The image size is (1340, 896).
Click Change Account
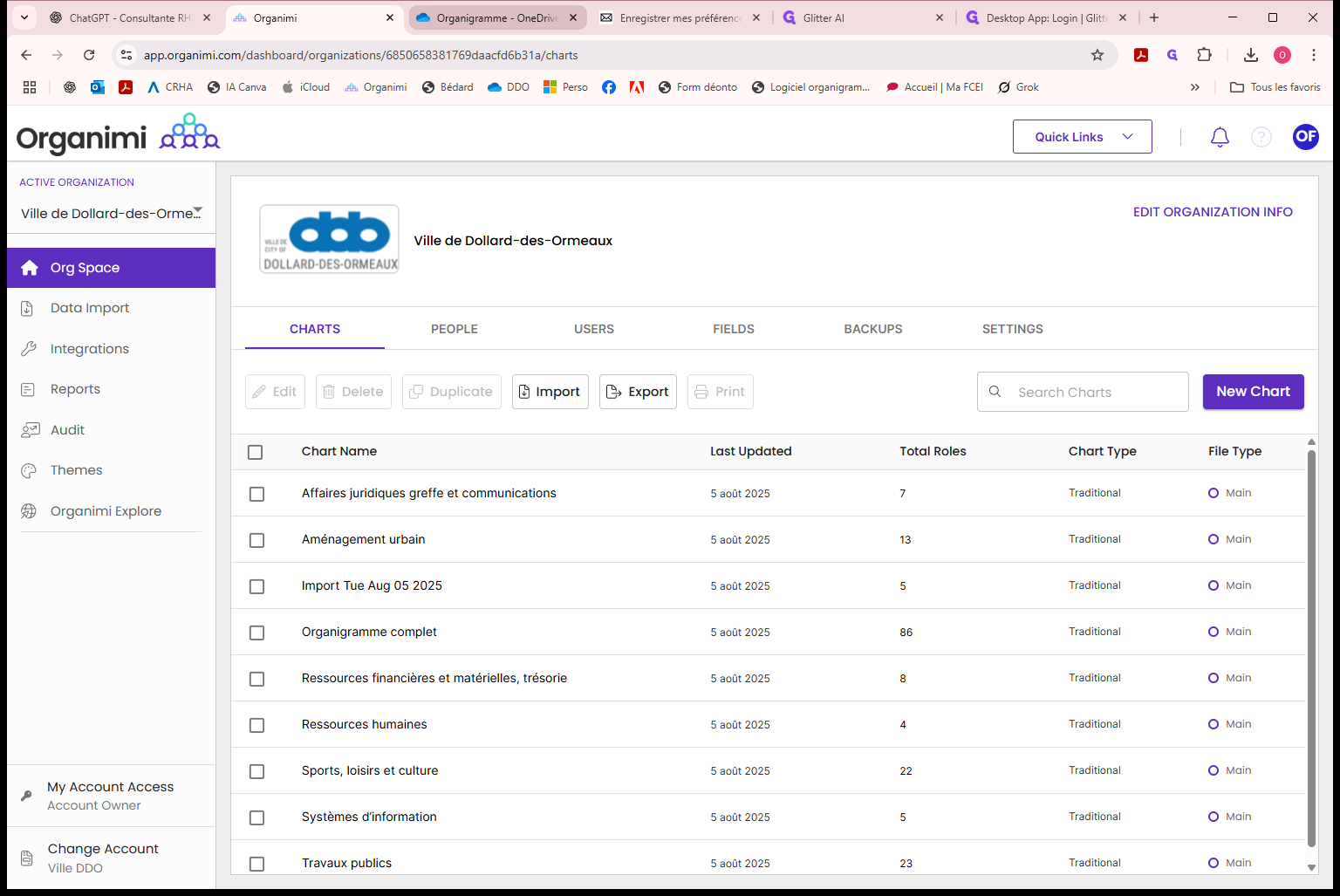click(112, 858)
